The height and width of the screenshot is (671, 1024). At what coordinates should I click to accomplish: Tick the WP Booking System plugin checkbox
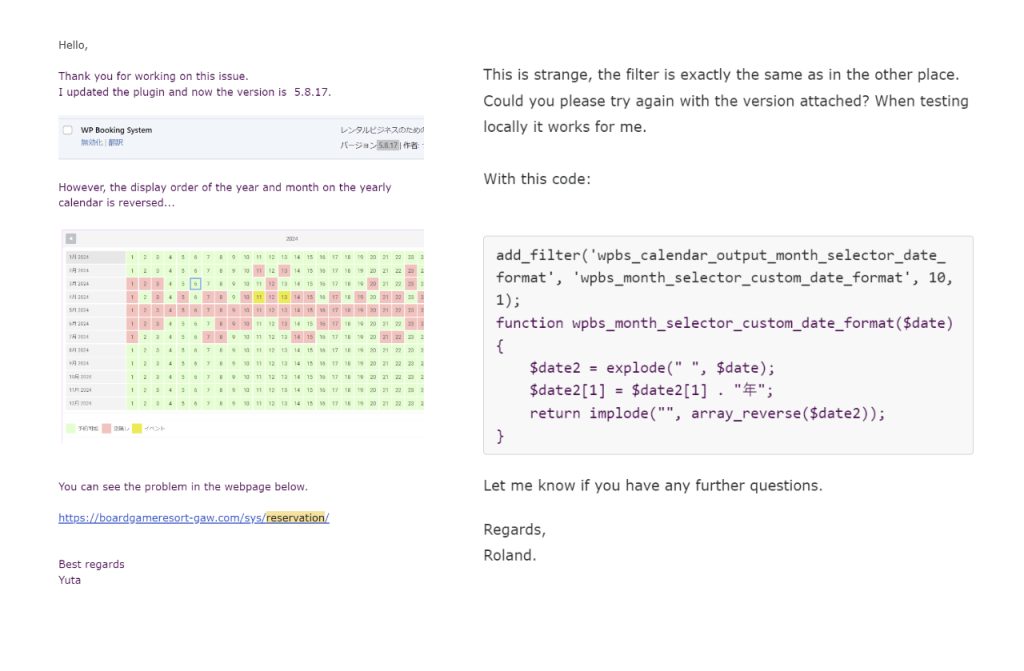coord(67,130)
